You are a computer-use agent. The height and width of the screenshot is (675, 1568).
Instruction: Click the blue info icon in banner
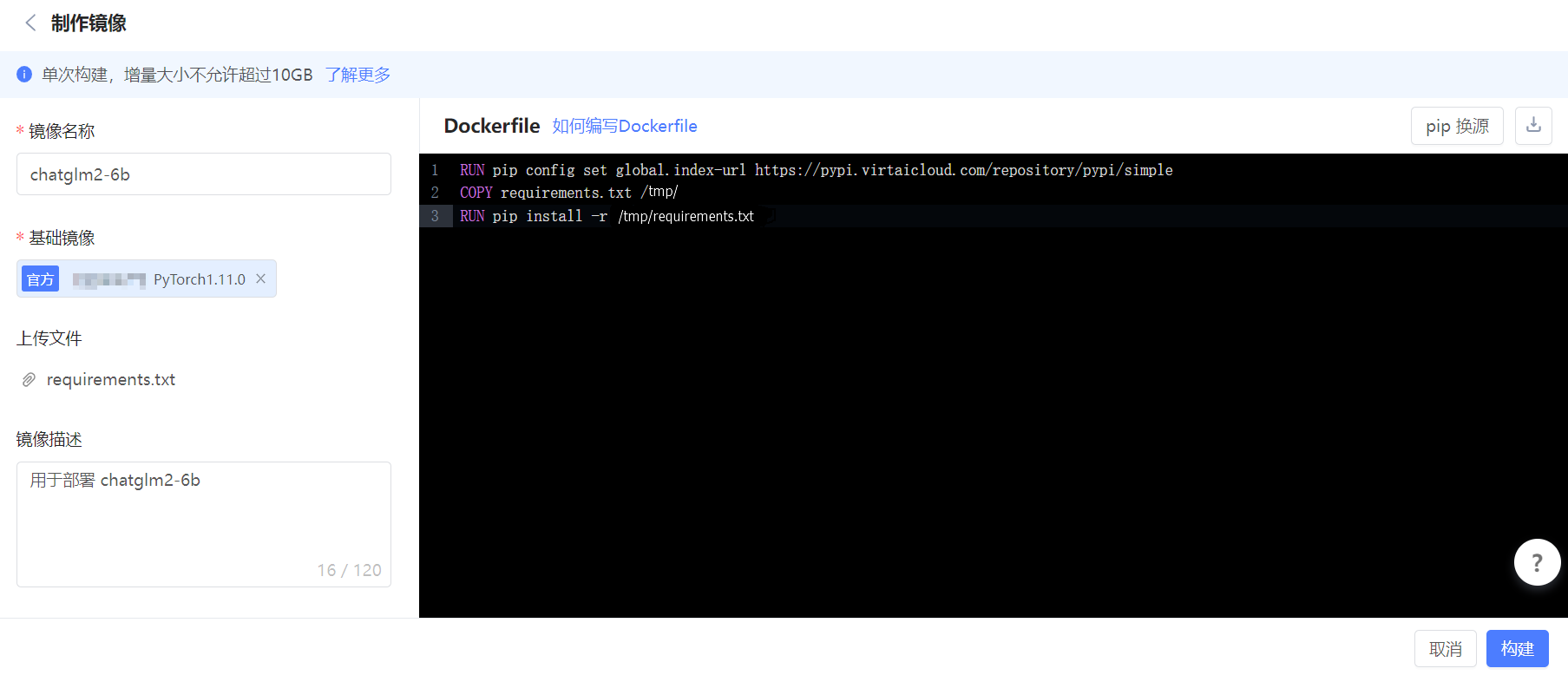(x=24, y=75)
